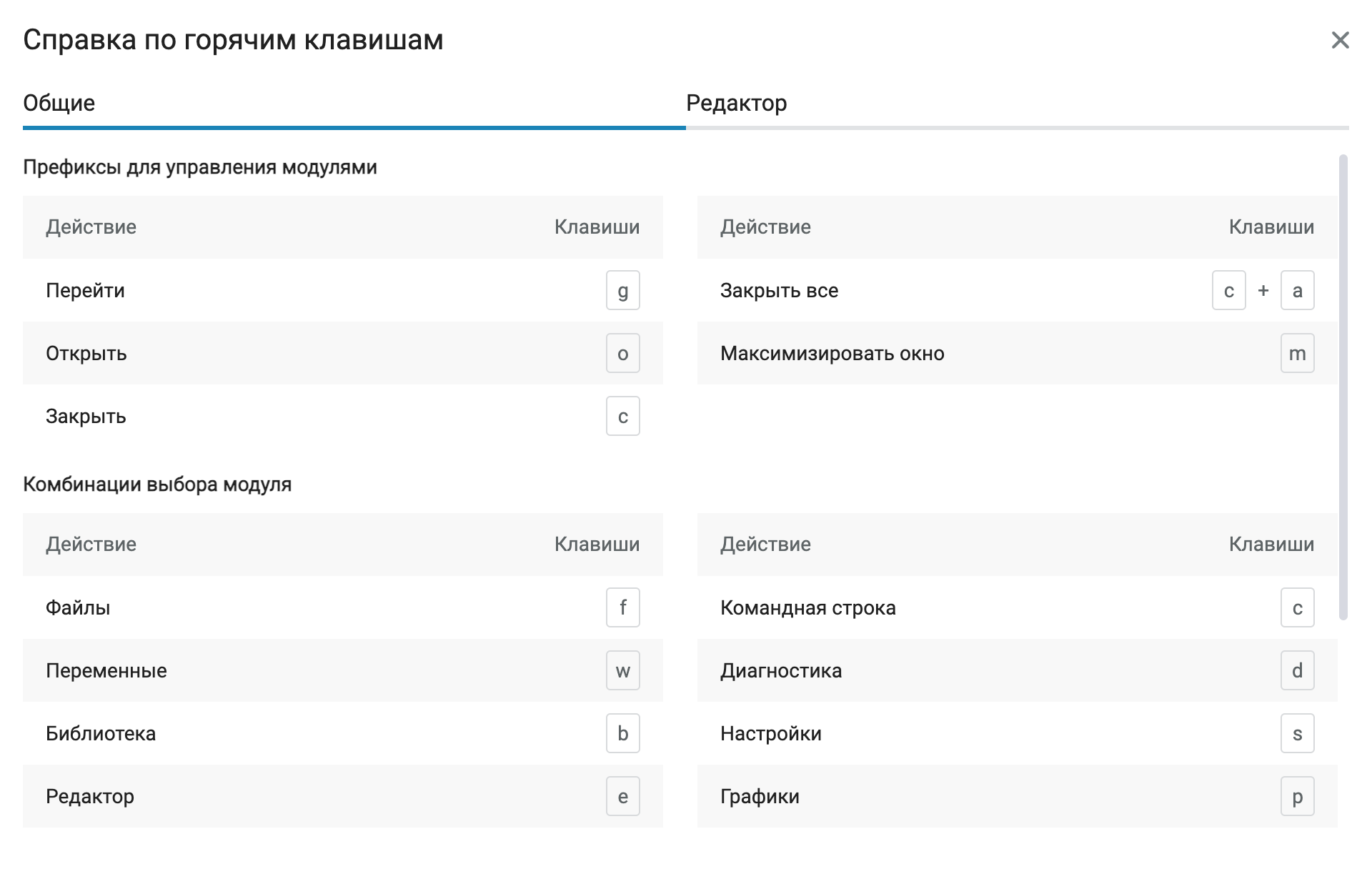This screenshot has height=879, width=1372.
Task: Click the 'g' key badge for Перейти
Action: [x=622, y=290]
